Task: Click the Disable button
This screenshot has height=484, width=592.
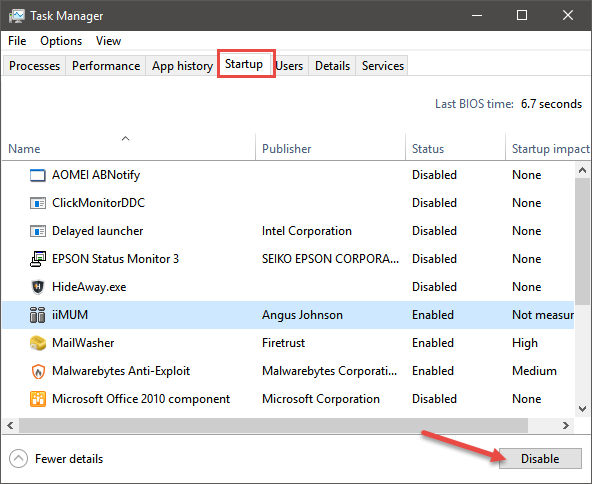Action: (x=540, y=458)
